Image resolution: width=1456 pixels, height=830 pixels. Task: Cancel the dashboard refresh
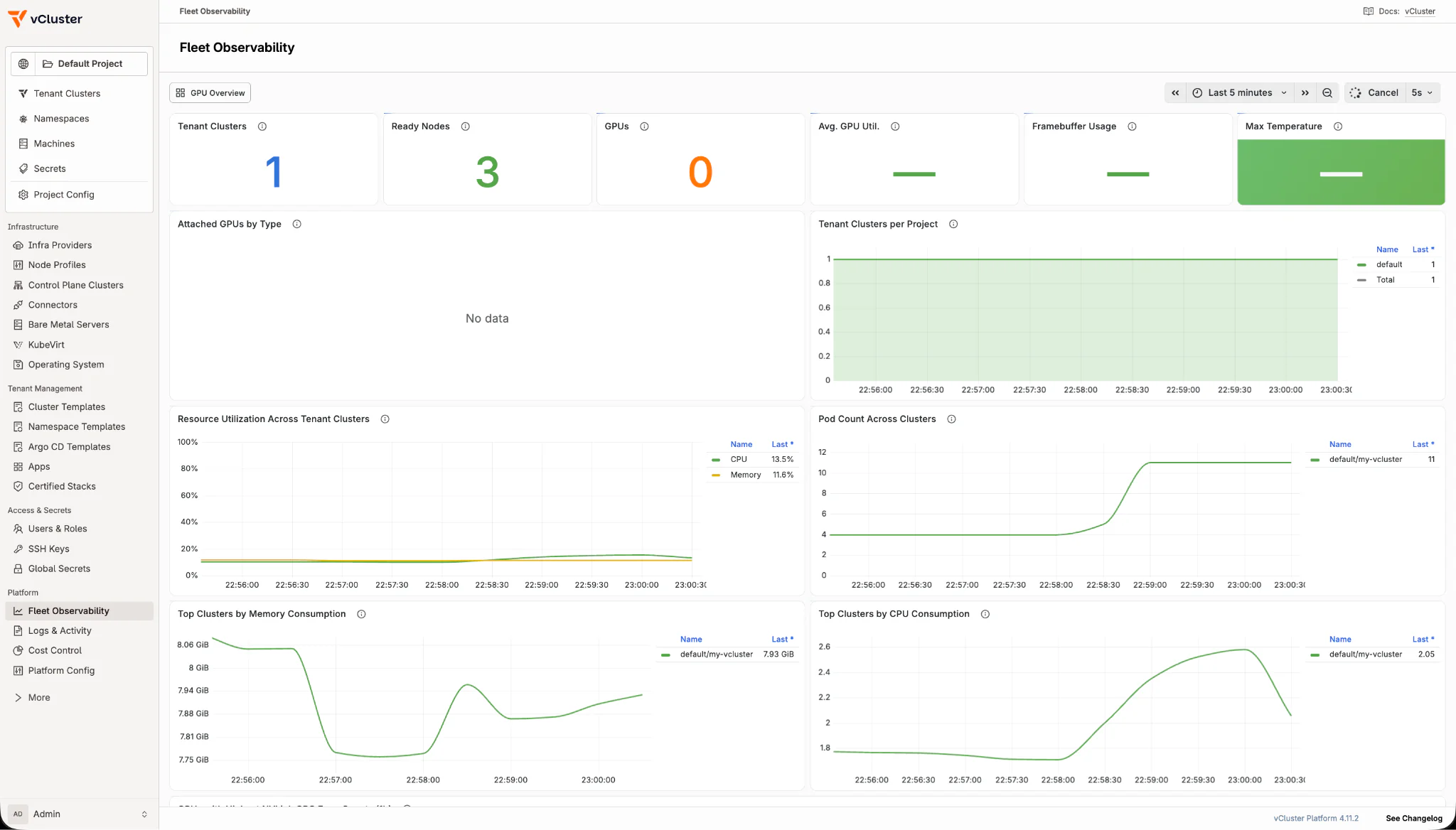tap(1374, 93)
